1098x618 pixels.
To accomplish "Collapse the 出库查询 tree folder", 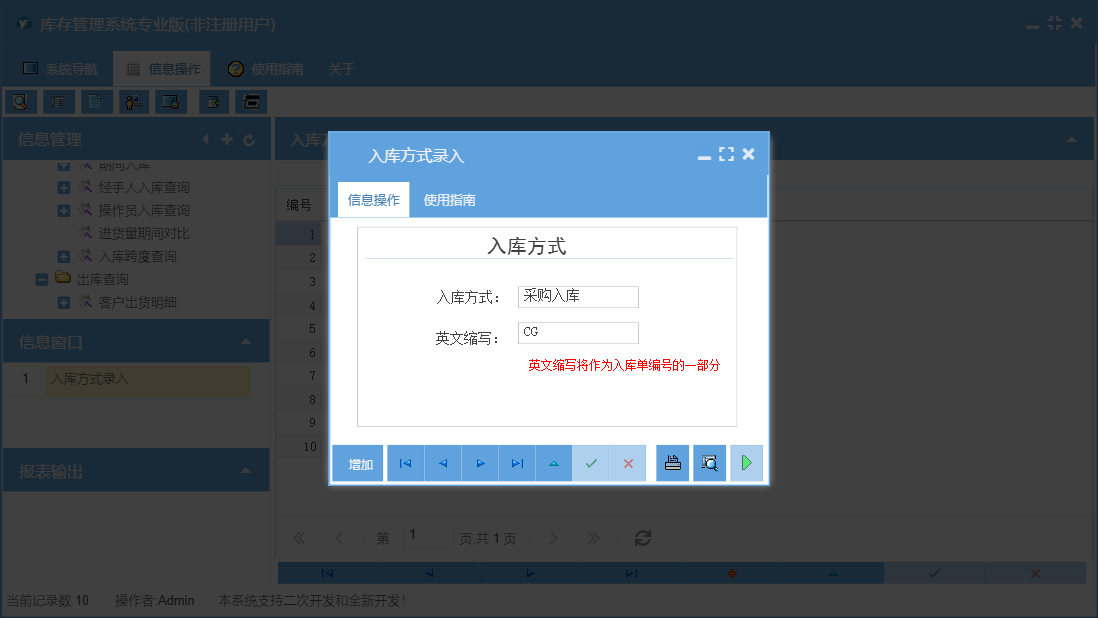I will click(41, 277).
